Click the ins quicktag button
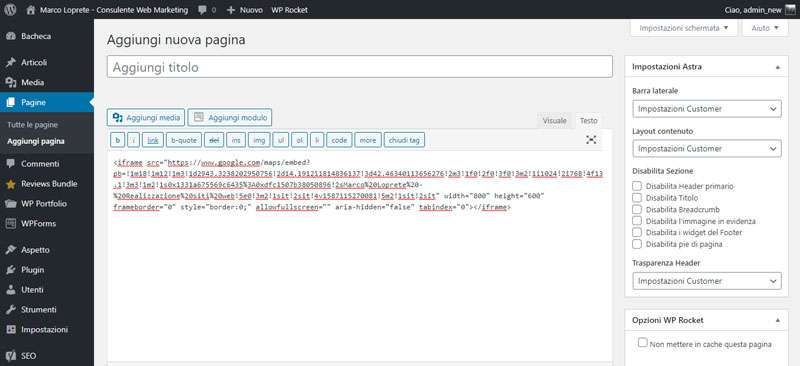800x366 pixels. [236, 140]
